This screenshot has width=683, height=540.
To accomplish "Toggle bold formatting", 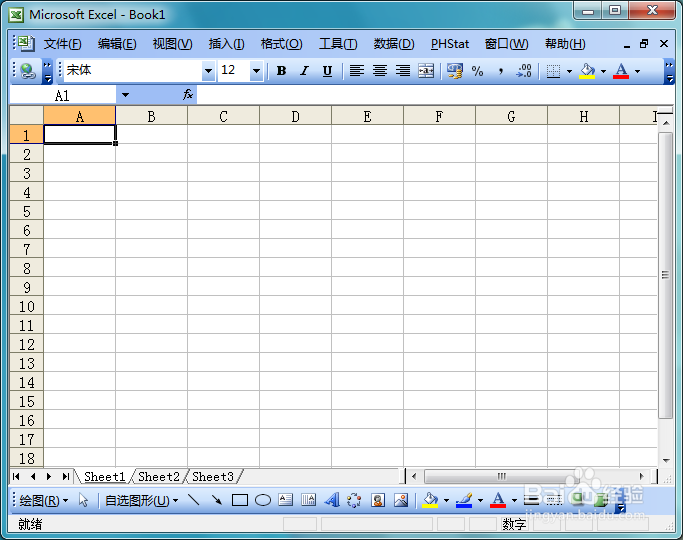I will (281, 71).
